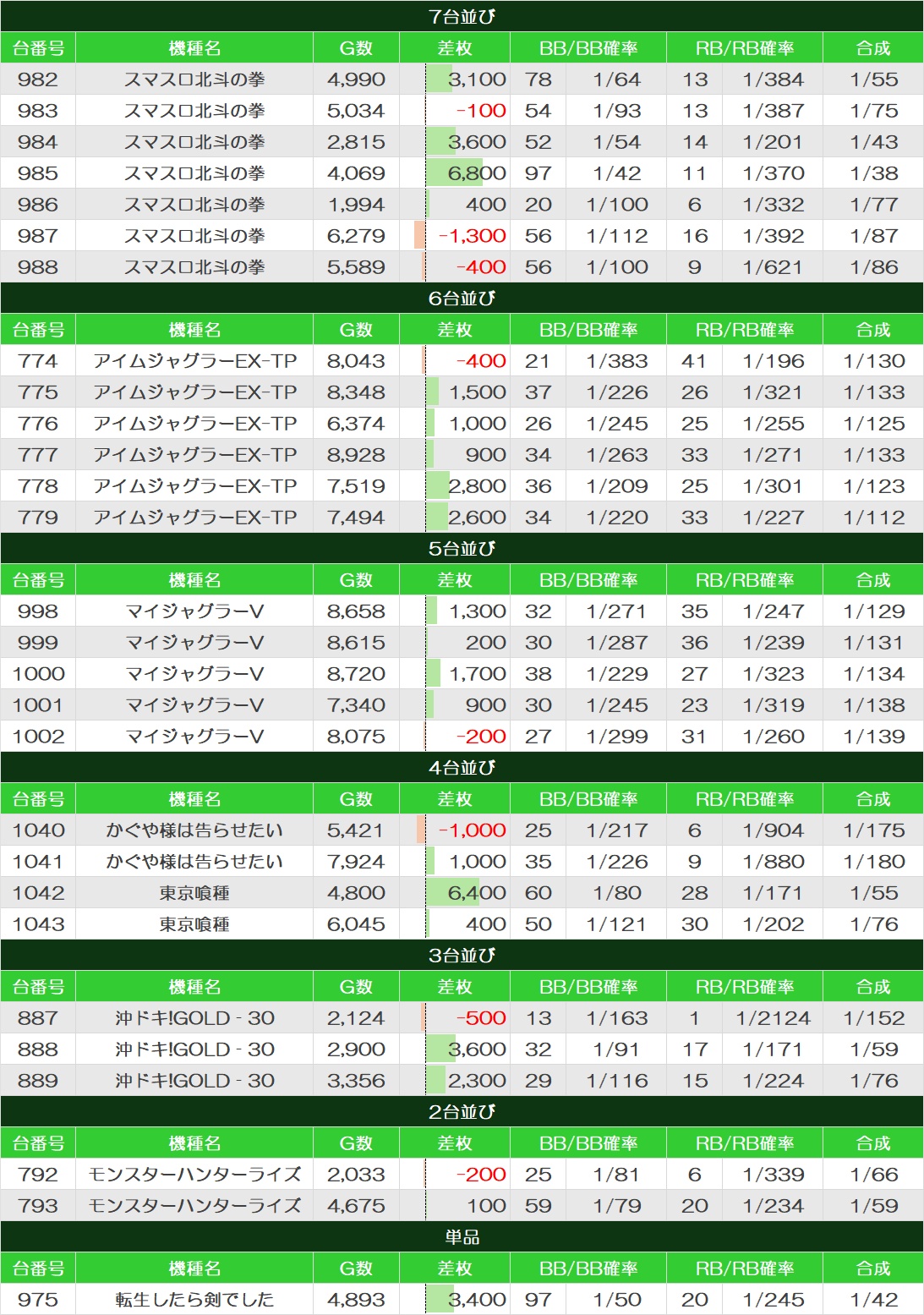Click the BB/BB確率 header in the 3台並び table
This screenshot has width=924, height=1315.
click(x=588, y=987)
